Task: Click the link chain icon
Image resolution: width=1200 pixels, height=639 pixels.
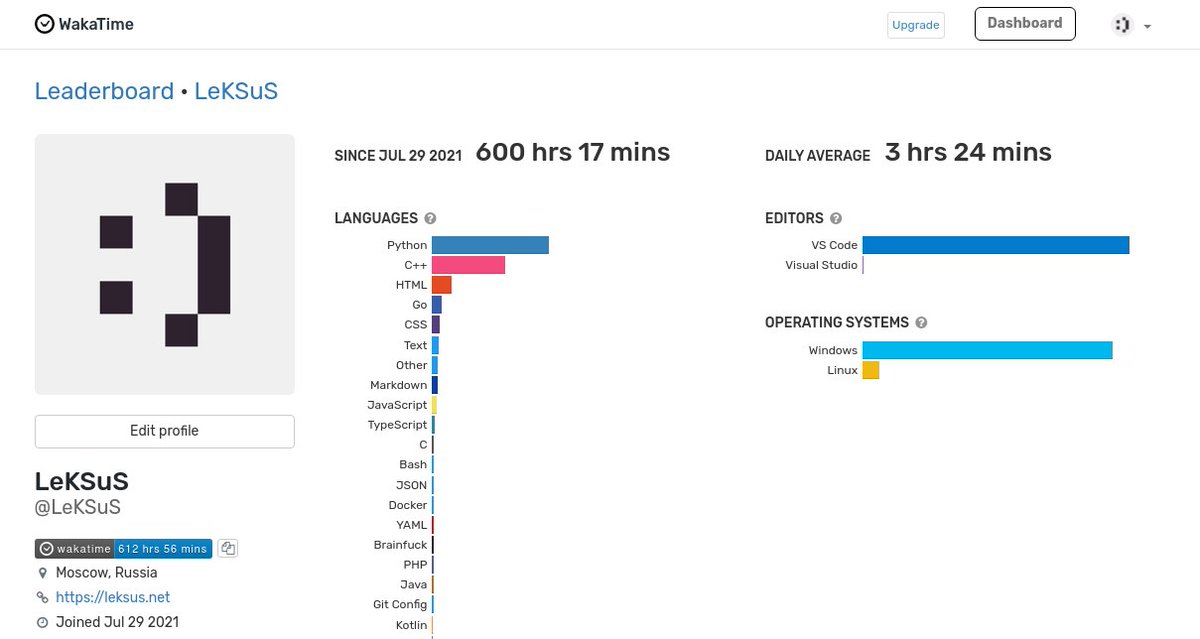Action: point(42,598)
